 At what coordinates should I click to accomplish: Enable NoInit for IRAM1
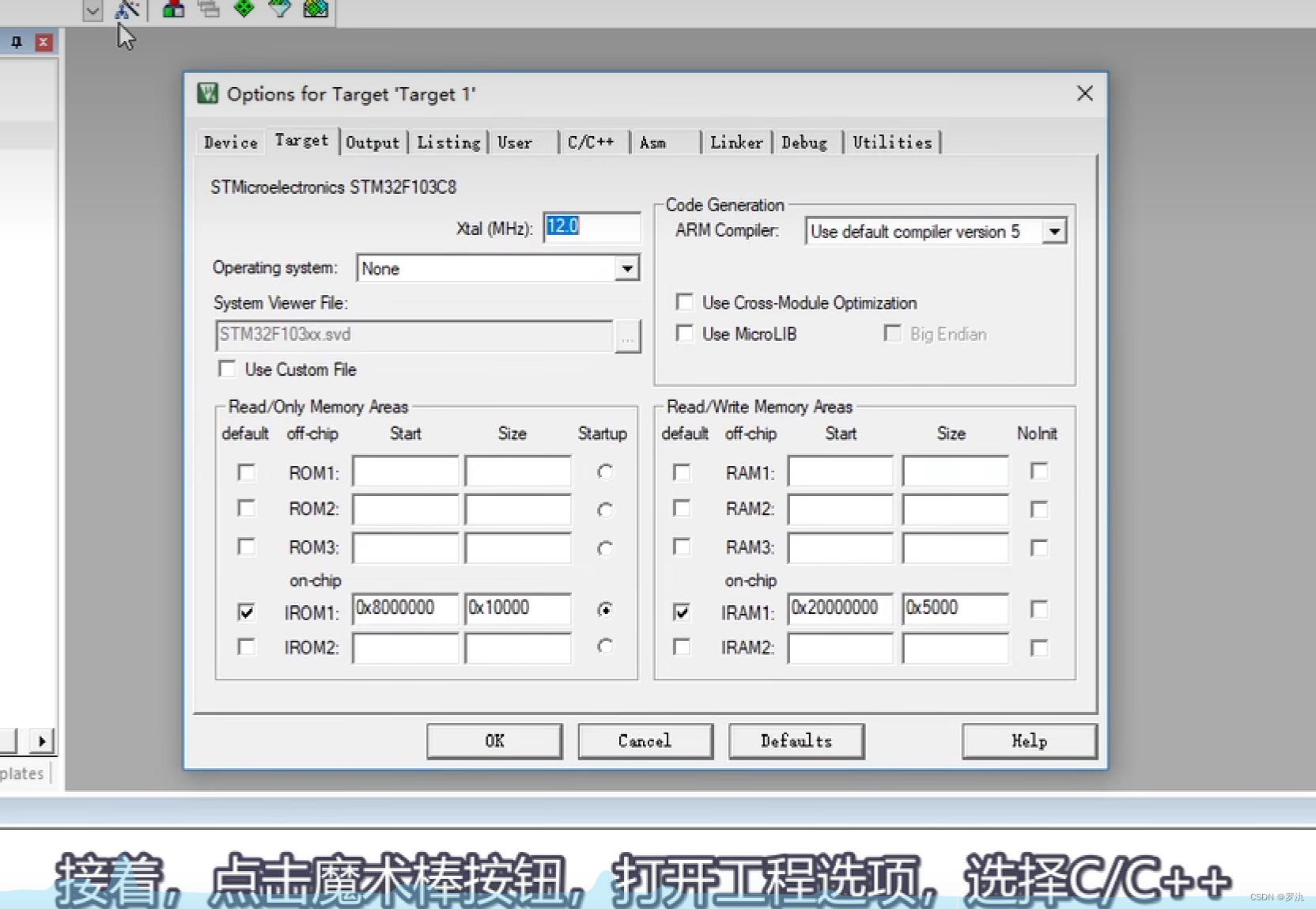tap(1039, 609)
